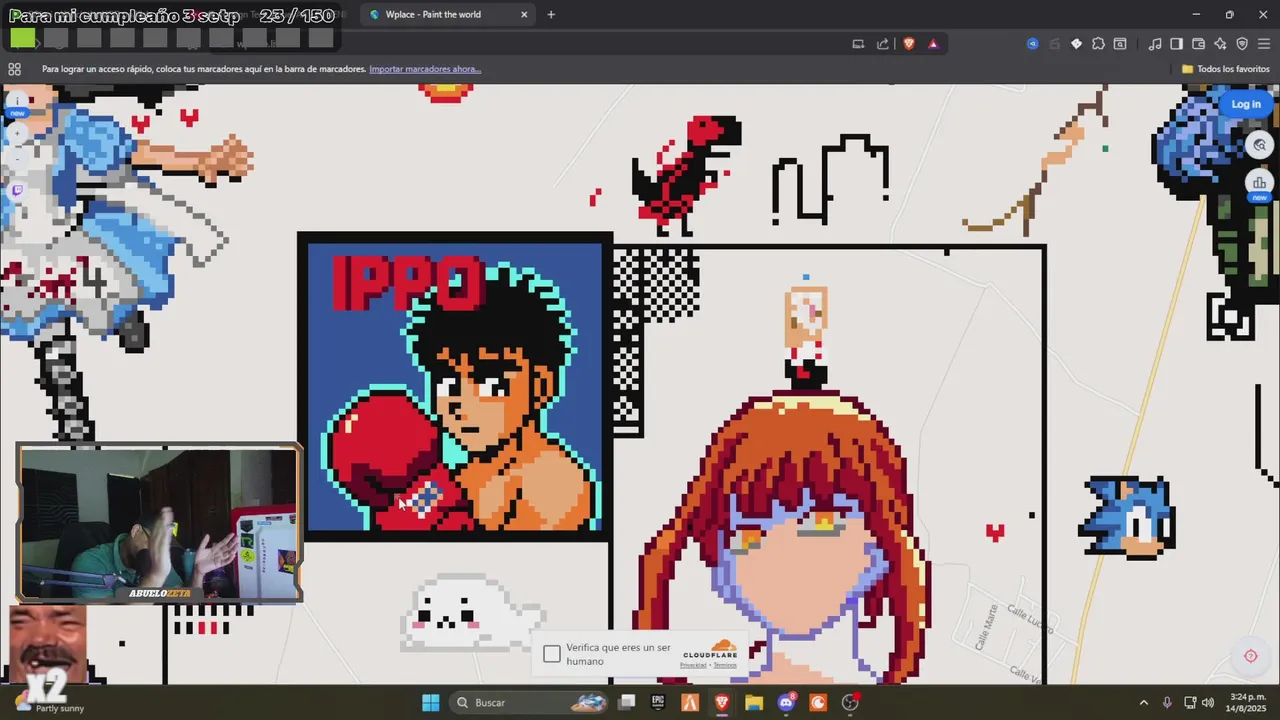Open the bookmarks apps grid icon
The width and height of the screenshot is (1280, 720).
coord(14,69)
